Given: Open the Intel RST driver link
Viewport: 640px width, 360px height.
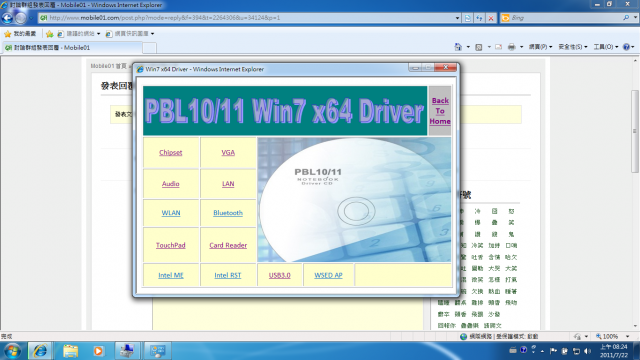Looking at the screenshot, I should click(x=228, y=275).
